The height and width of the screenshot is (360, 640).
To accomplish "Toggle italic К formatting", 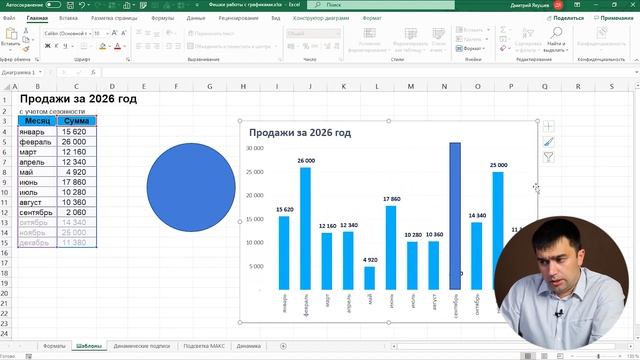I will coord(56,46).
